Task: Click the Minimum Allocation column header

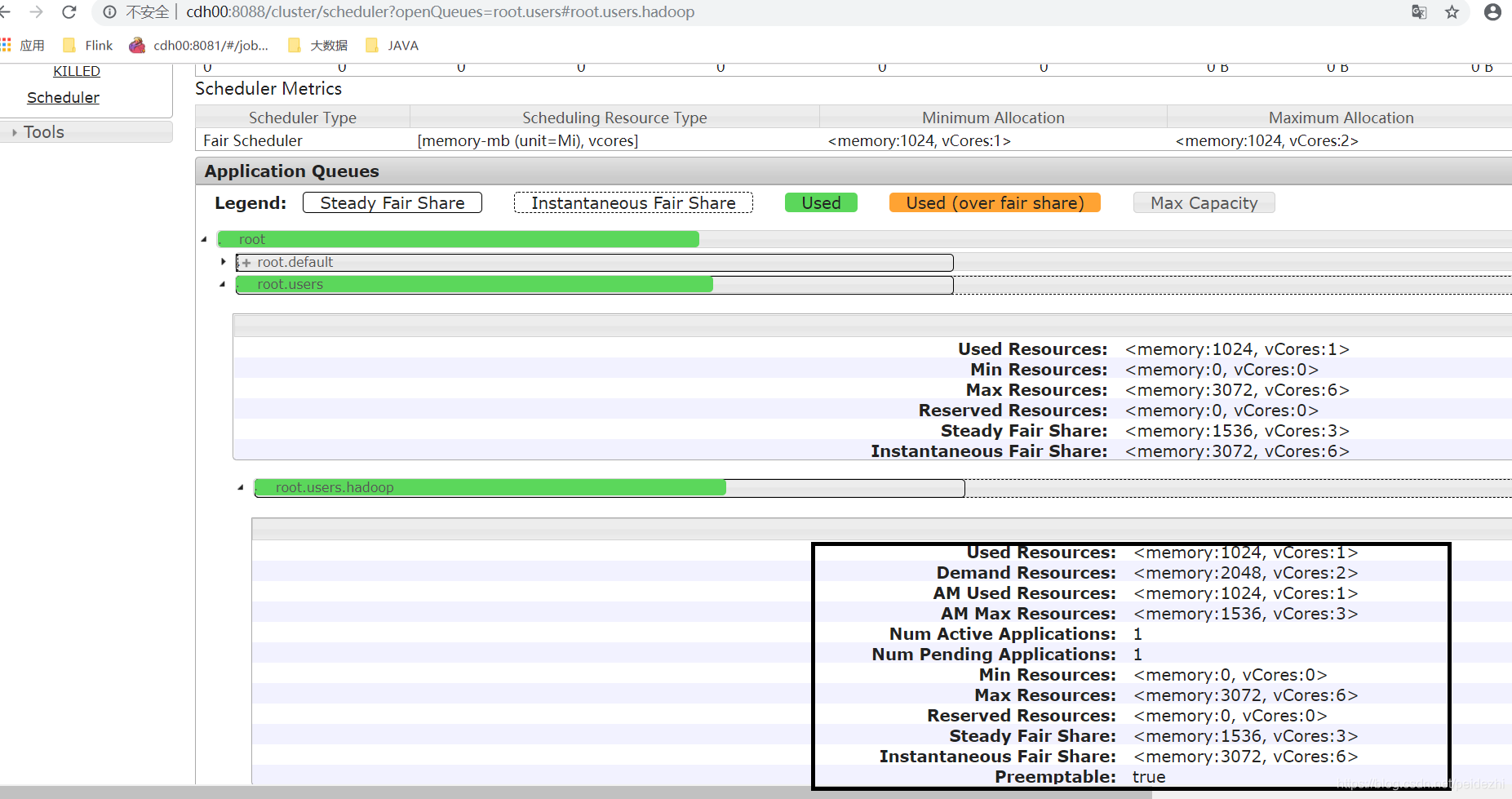Action: point(993,118)
